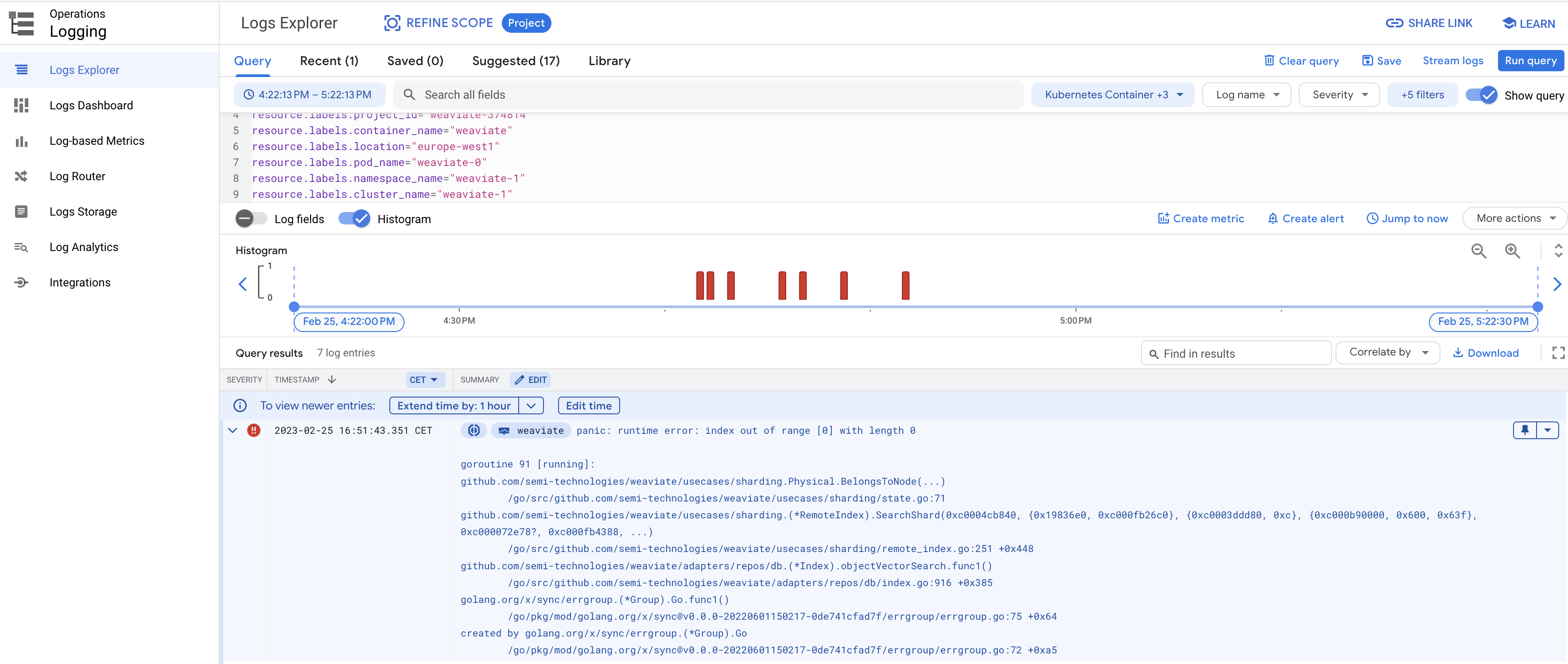Viewport: 1568px width, 664px height.
Task: Switch to the Suggested queries tab
Action: tap(516, 61)
